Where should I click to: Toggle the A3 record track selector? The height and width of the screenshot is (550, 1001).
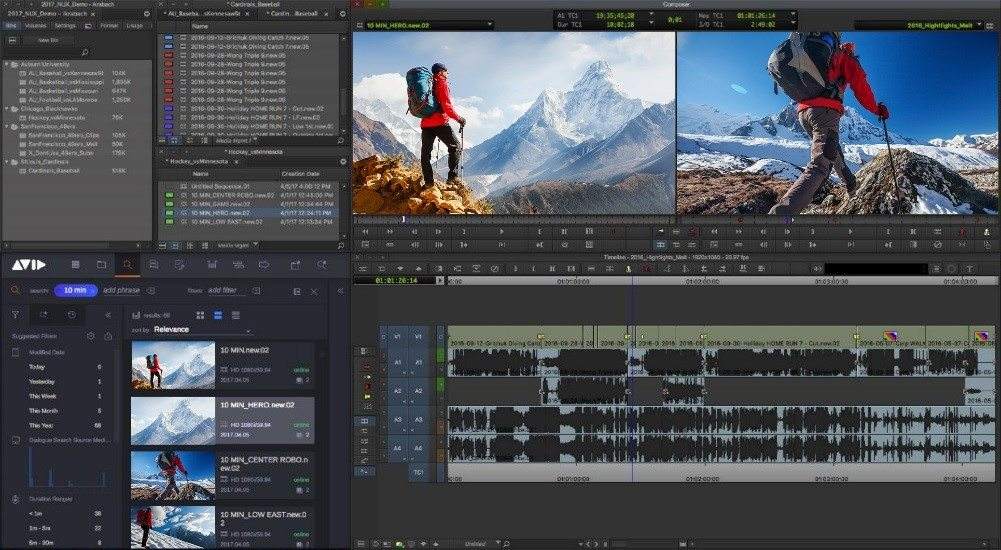[x=419, y=420]
